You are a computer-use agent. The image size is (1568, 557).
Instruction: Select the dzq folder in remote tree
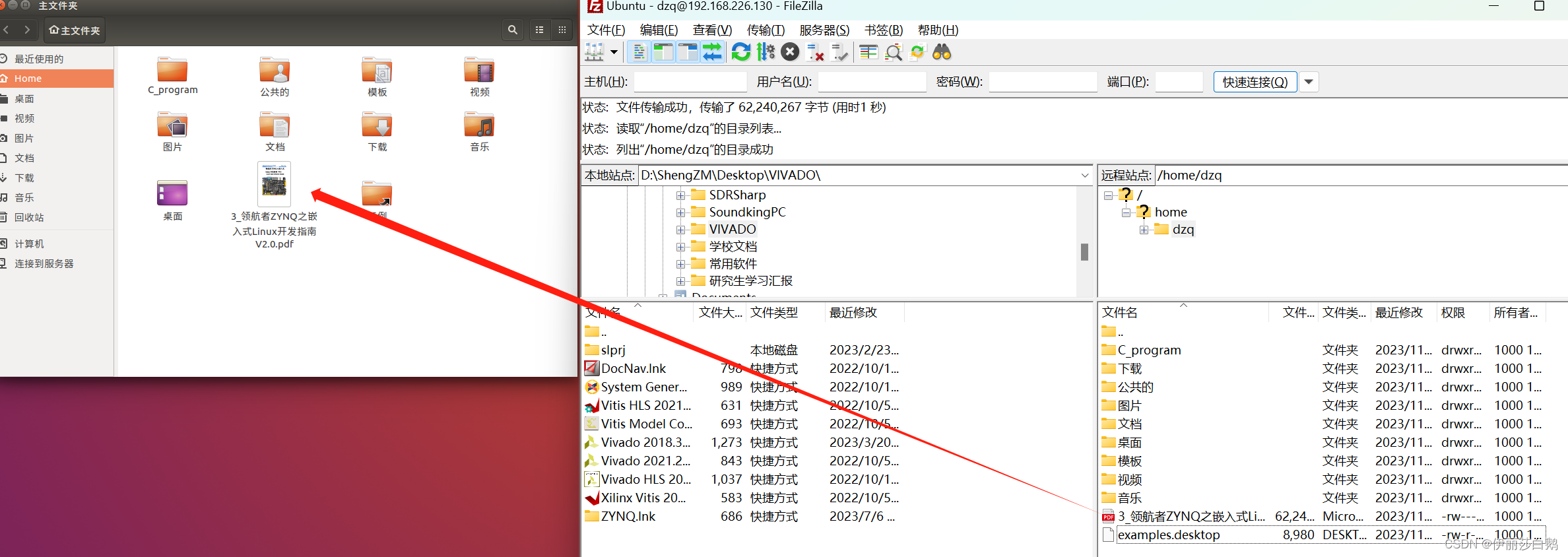click(x=1183, y=229)
